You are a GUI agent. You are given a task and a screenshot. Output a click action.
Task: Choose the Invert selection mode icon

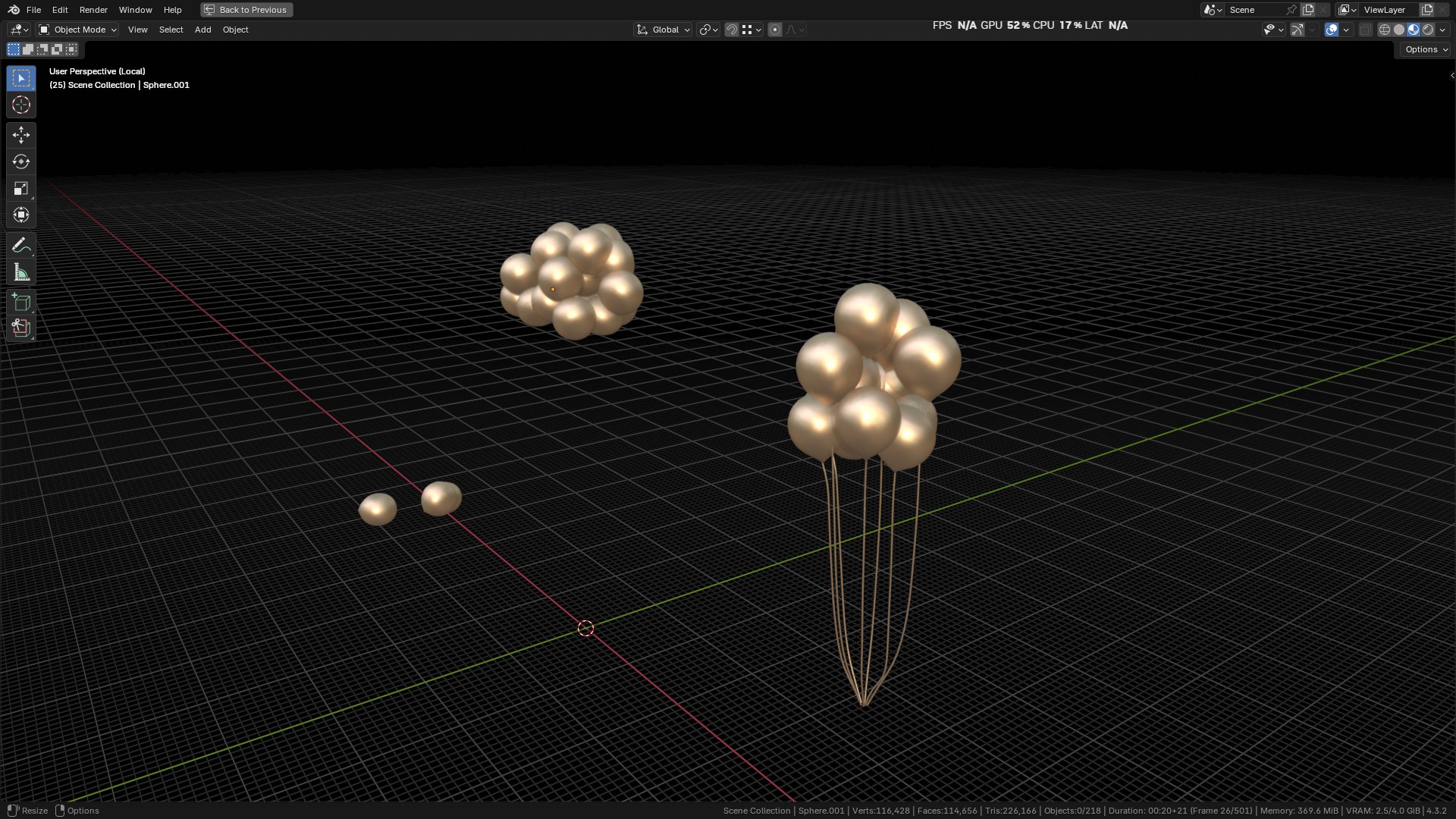click(x=57, y=49)
